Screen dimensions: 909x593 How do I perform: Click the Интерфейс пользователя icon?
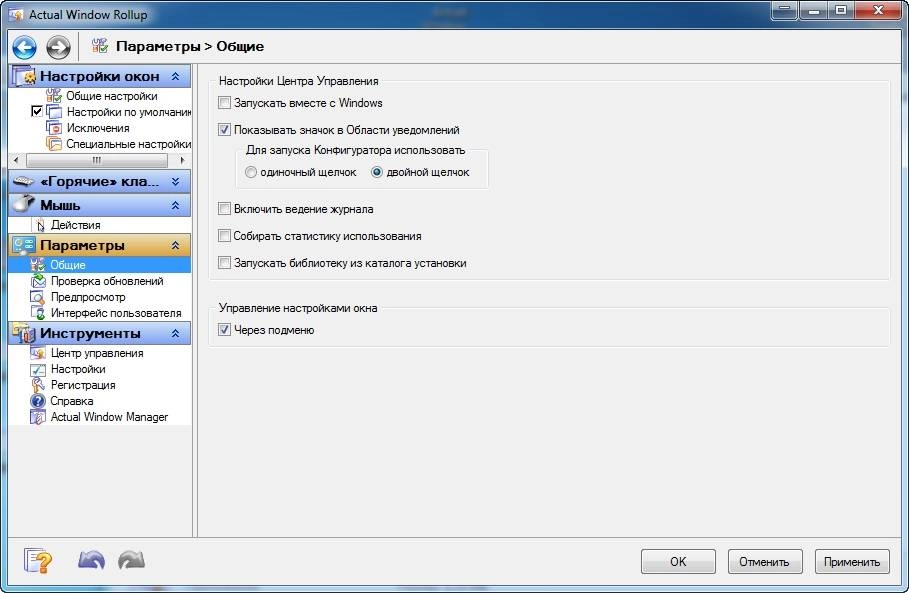pyautogui.click(x=38, y=313)
